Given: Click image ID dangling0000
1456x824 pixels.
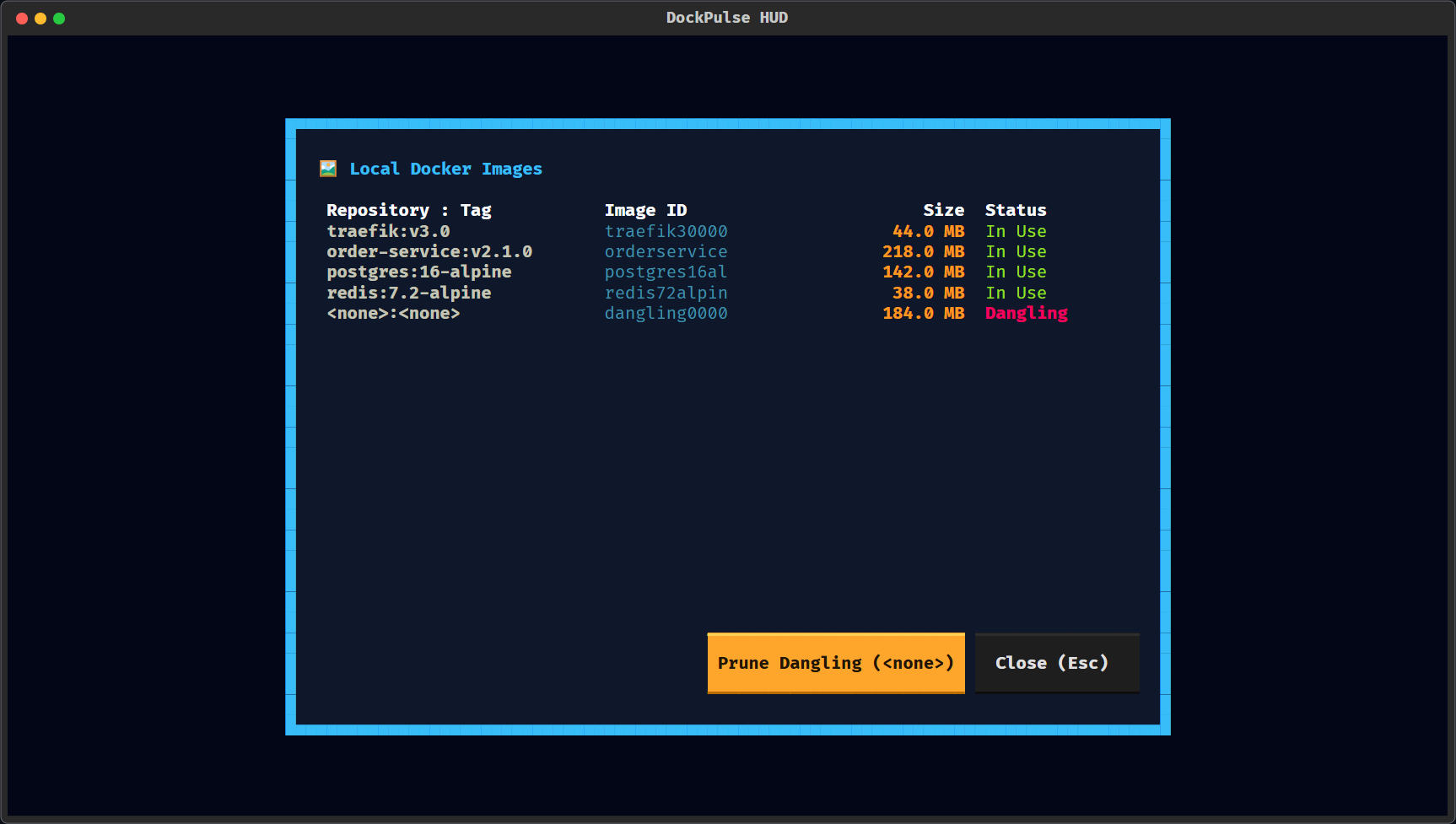Looking at the screenshot, I should click(x=666, y=313).
